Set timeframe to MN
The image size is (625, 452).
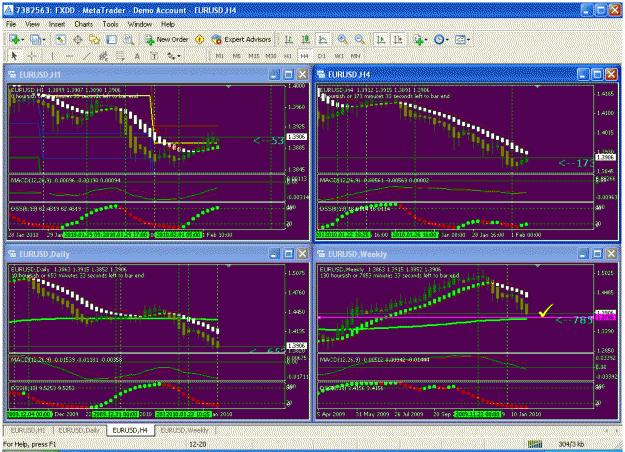(356, 56)
